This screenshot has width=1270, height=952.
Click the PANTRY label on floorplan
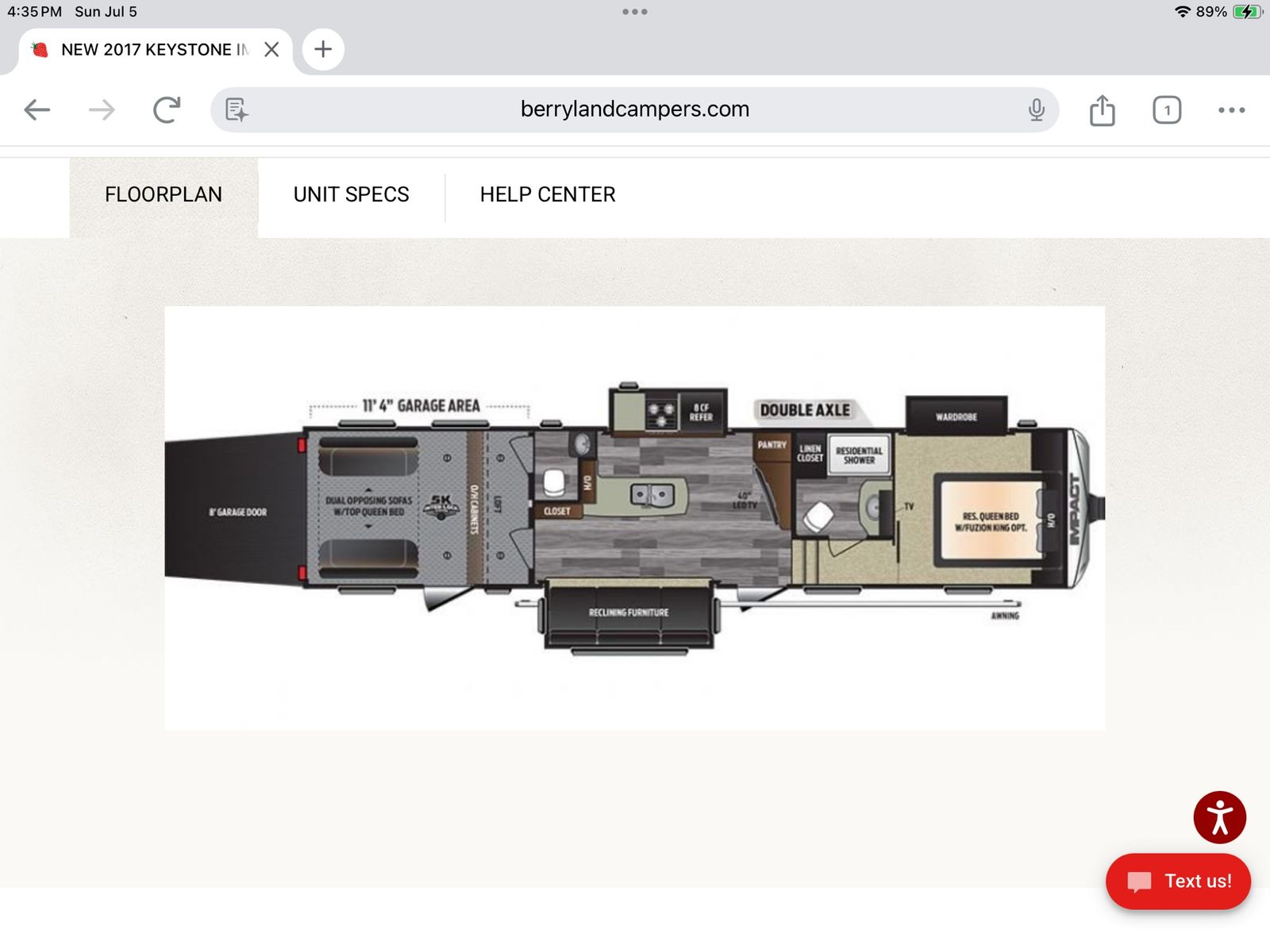pos(772,445)
